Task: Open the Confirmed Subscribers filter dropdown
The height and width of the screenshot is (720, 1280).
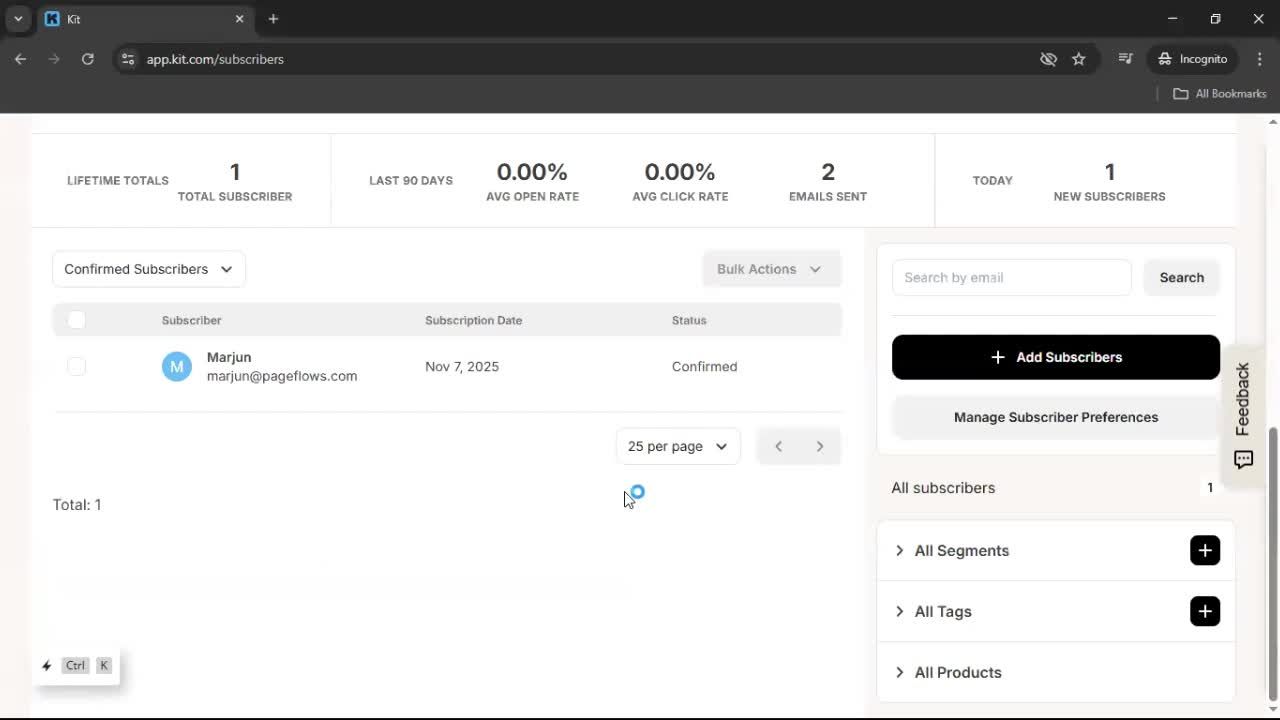Action: pyautogui.click(x=148, y=269)
